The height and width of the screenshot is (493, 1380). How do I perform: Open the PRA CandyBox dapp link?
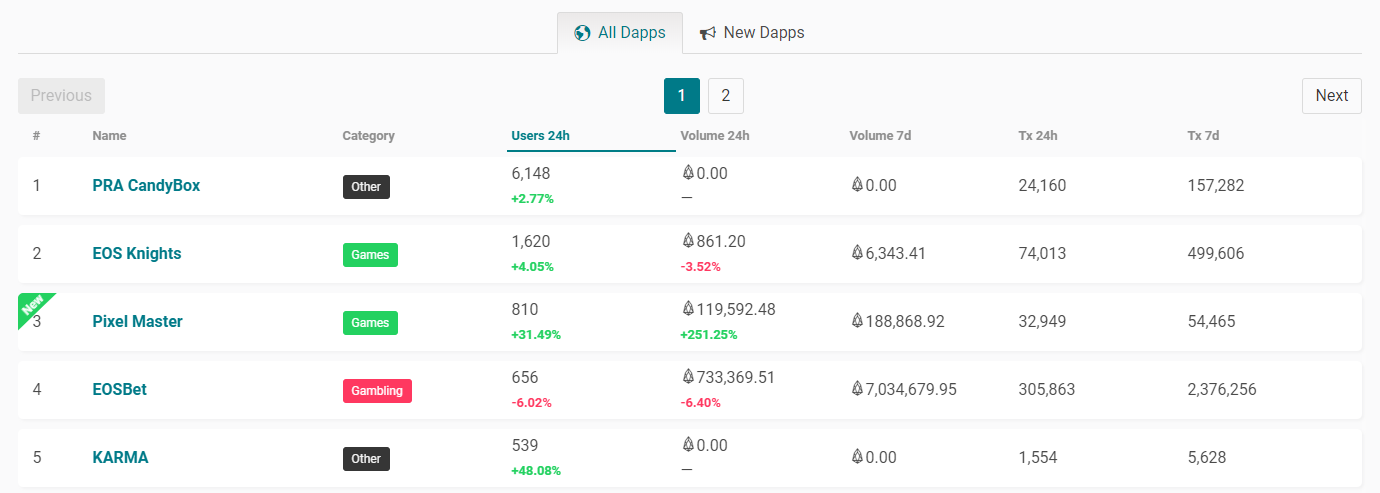tap(146, 186)
